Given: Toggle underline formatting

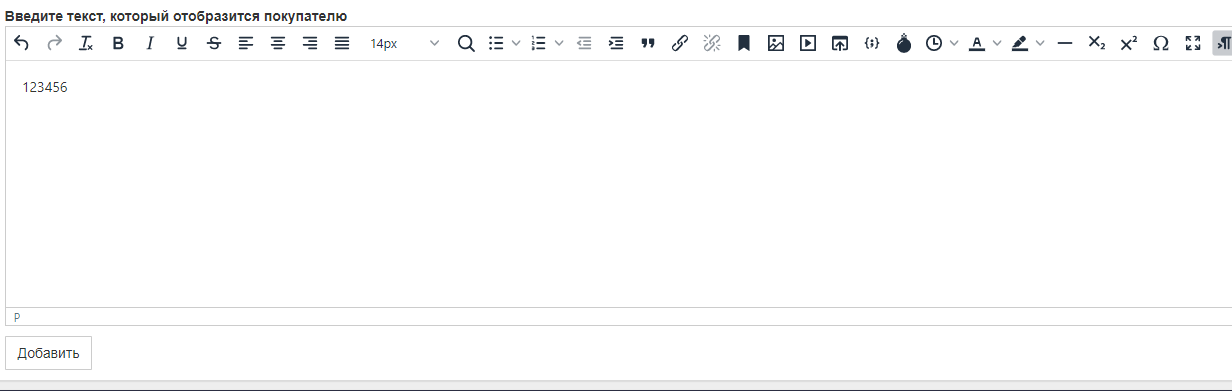Looking at the screenshot, I should (182, 43).
